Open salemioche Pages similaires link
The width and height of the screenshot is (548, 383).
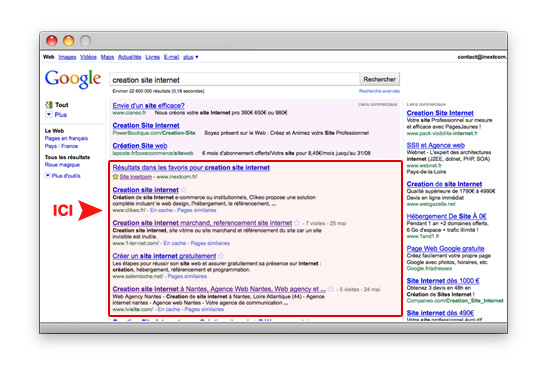[187, 276]
